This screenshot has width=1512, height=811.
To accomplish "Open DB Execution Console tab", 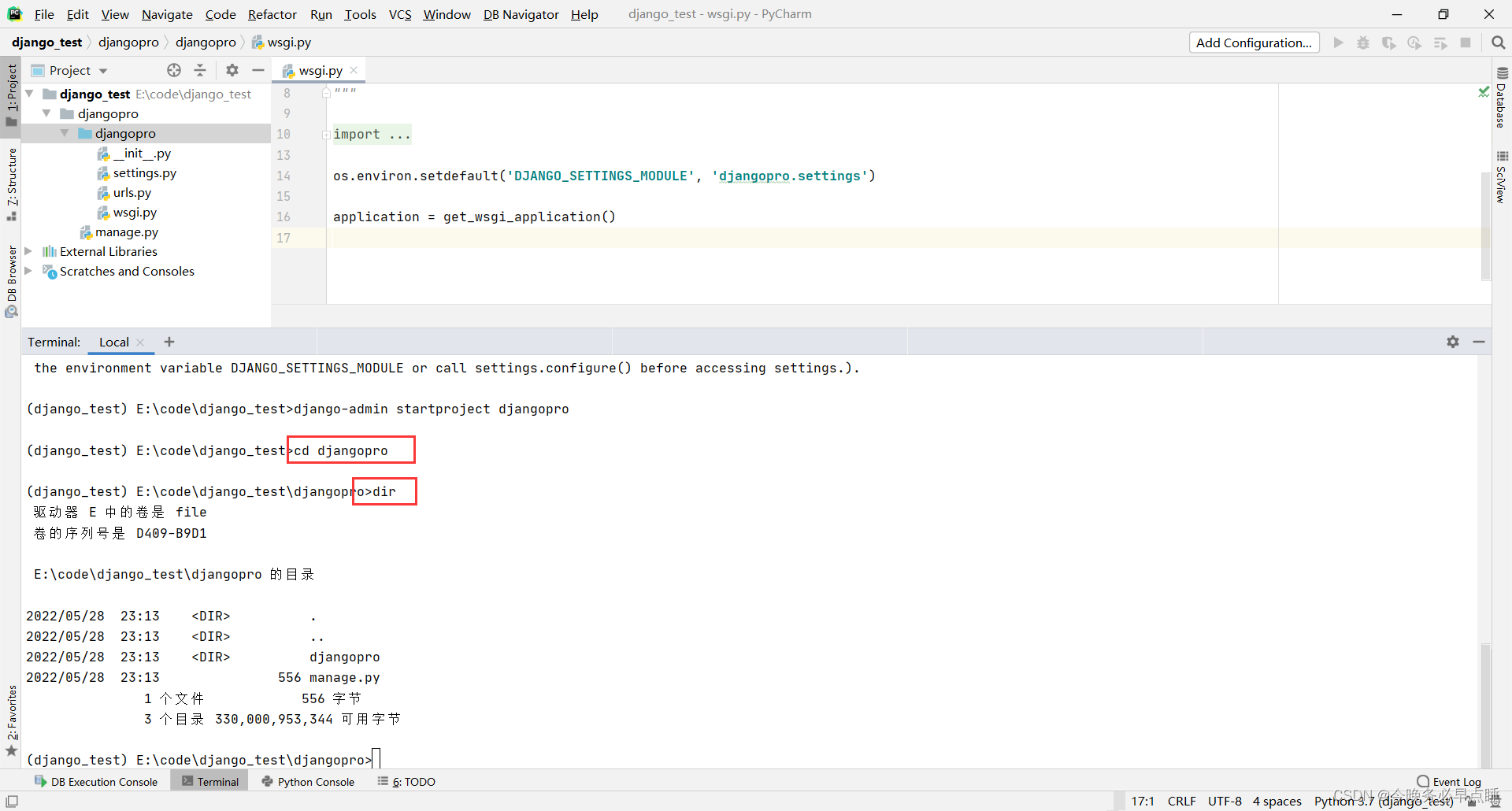I will pos(96,782).
